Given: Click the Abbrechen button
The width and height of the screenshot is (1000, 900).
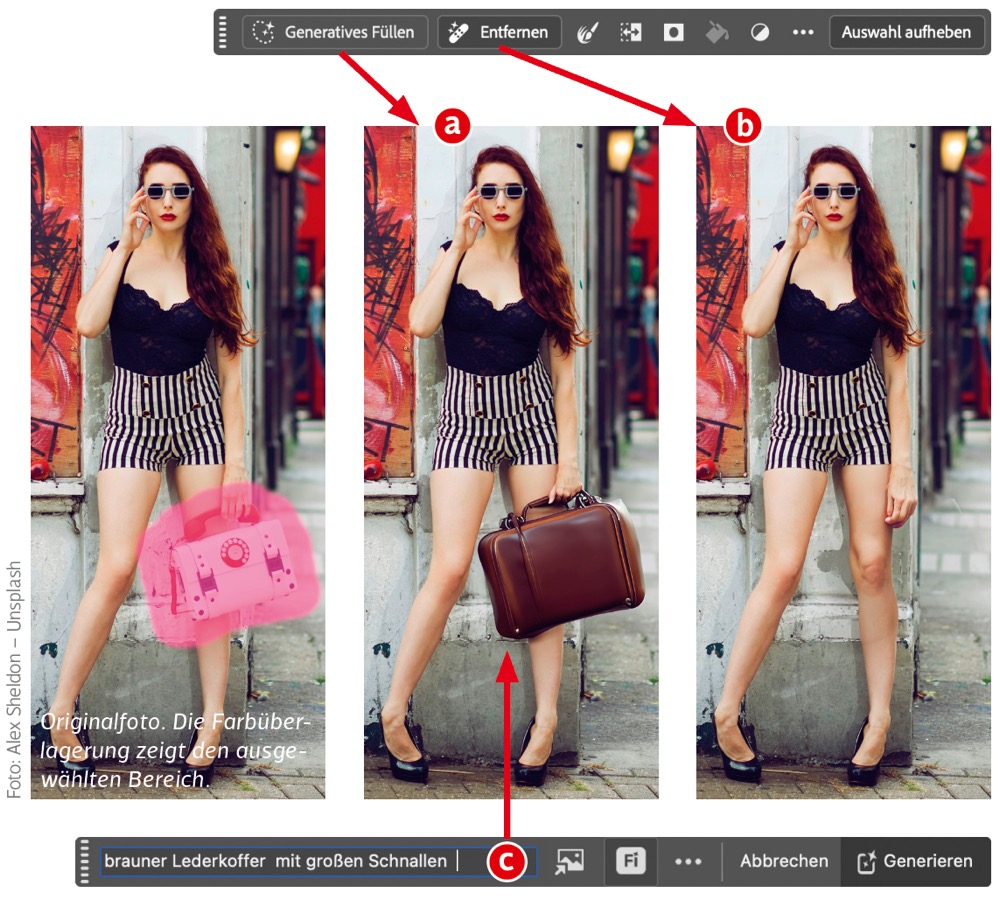Looking at the screenshot, I should click(x=784, y=861).
